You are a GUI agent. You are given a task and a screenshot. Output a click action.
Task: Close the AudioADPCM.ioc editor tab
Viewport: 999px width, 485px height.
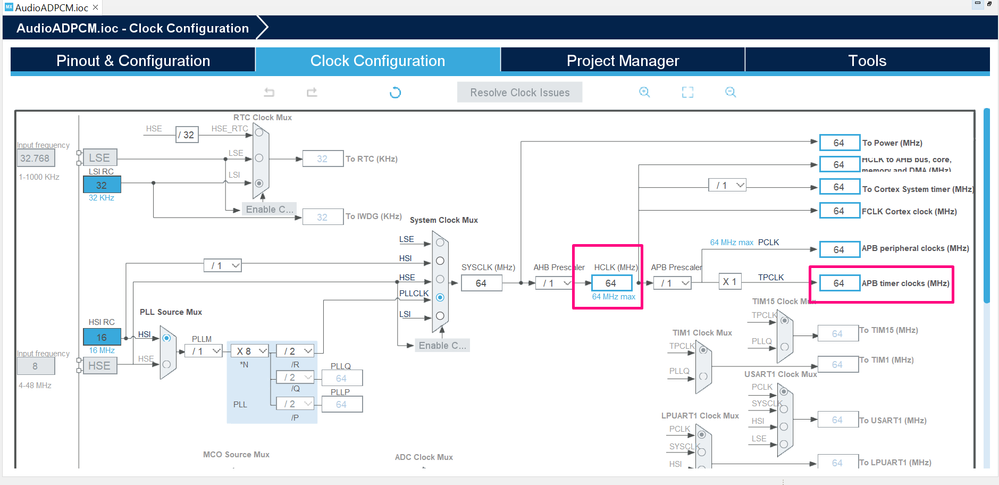(x=95, y=8)
